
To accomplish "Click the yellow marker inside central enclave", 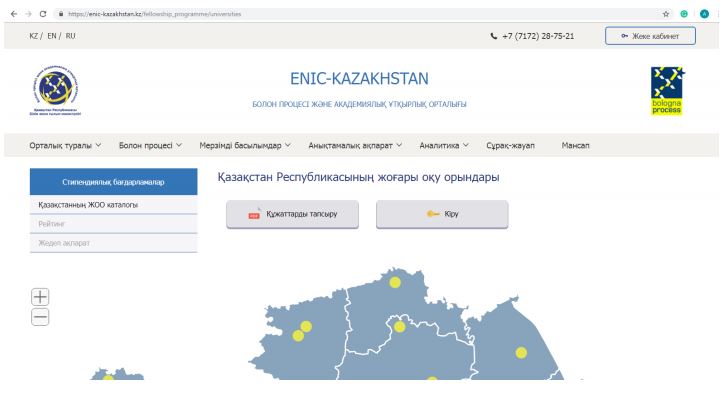I will point(400,327).
